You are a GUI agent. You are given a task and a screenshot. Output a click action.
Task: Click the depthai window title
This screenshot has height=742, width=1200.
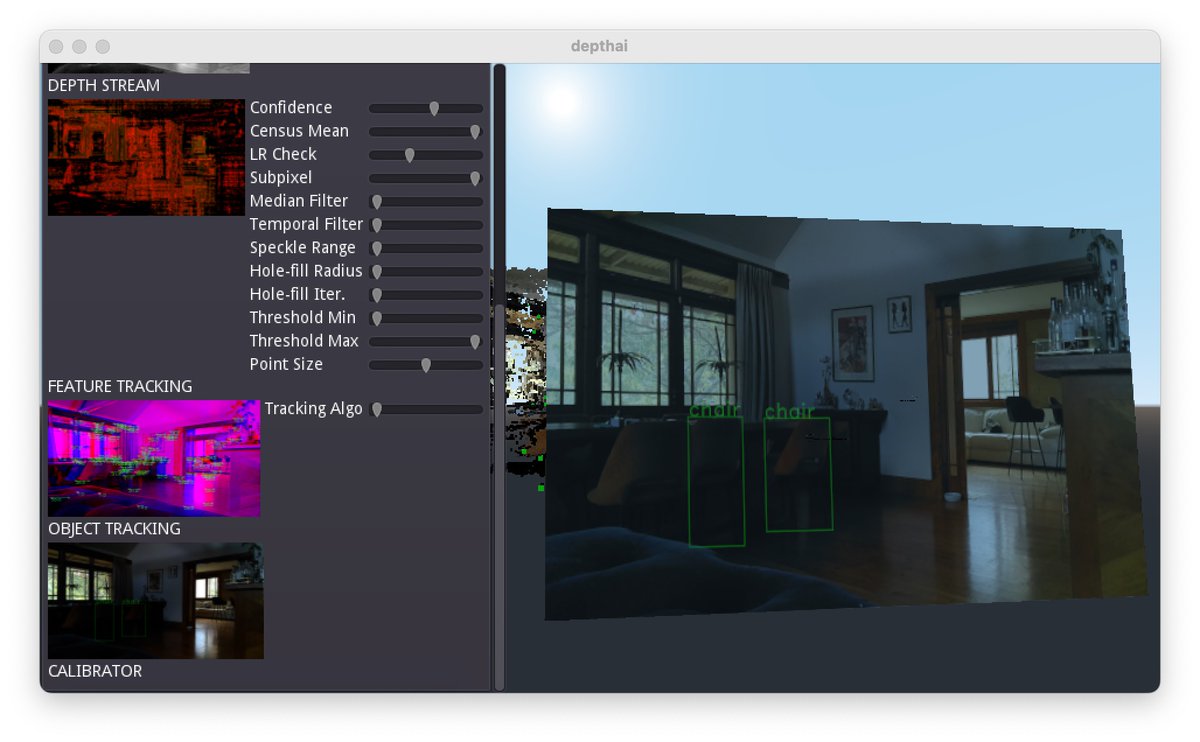point(599,47)
